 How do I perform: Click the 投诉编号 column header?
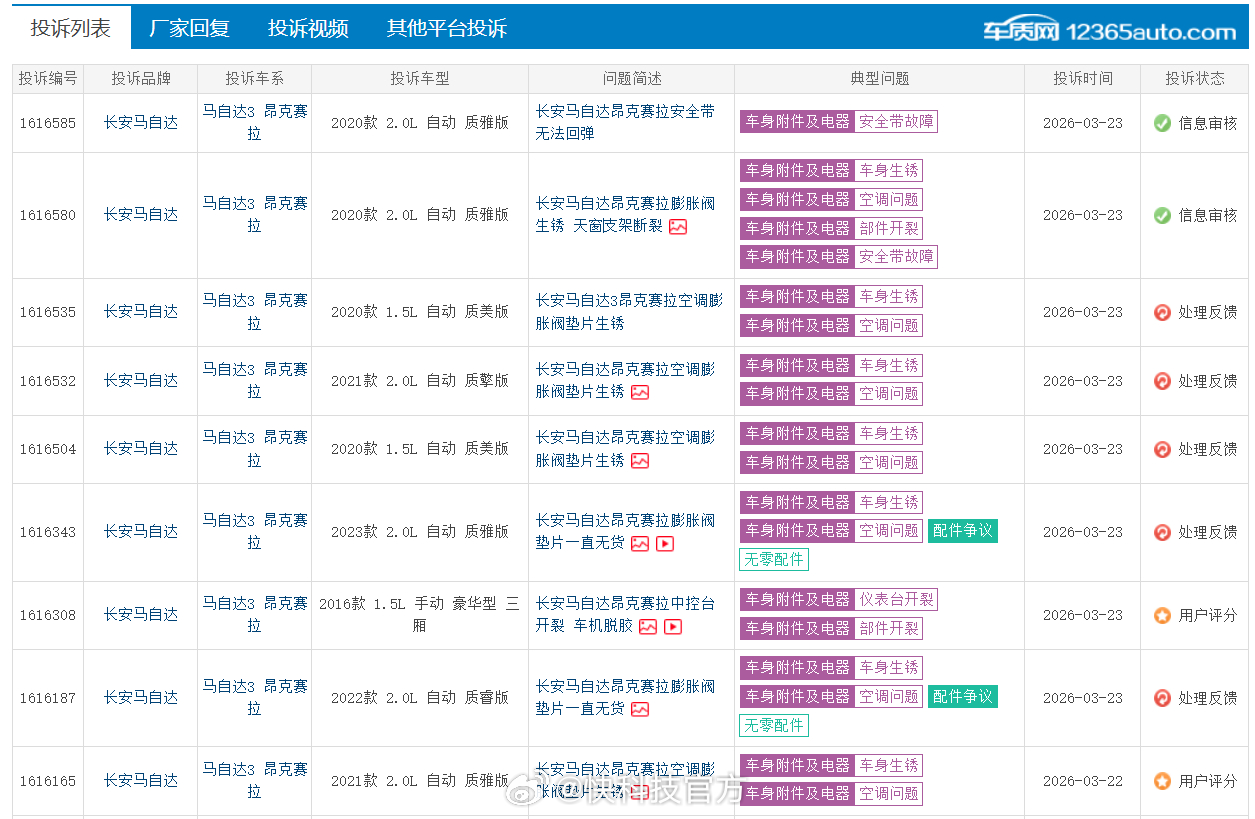point(48,79)
